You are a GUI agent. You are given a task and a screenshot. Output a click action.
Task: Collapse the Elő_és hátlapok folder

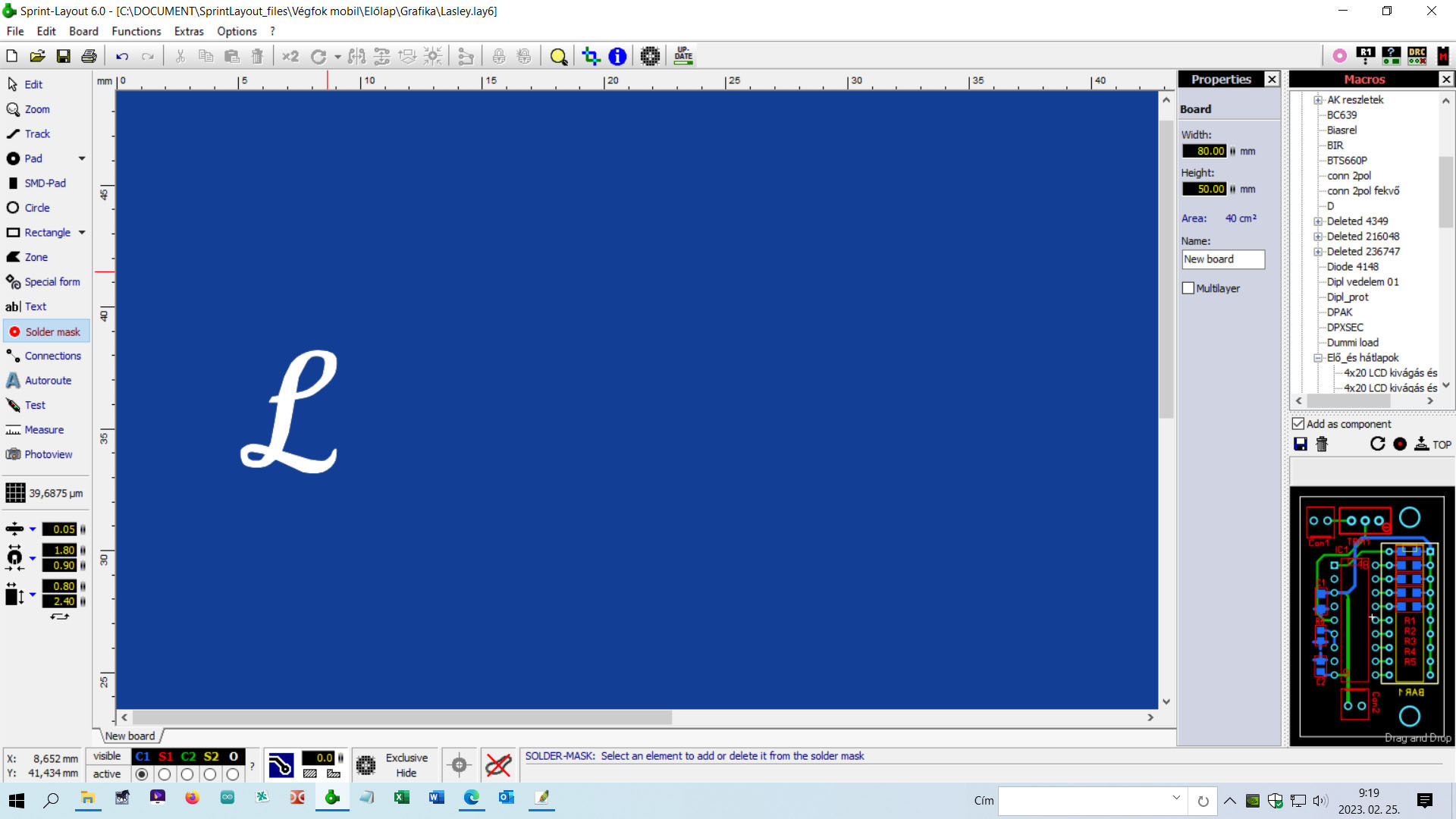click(1318, 358)
